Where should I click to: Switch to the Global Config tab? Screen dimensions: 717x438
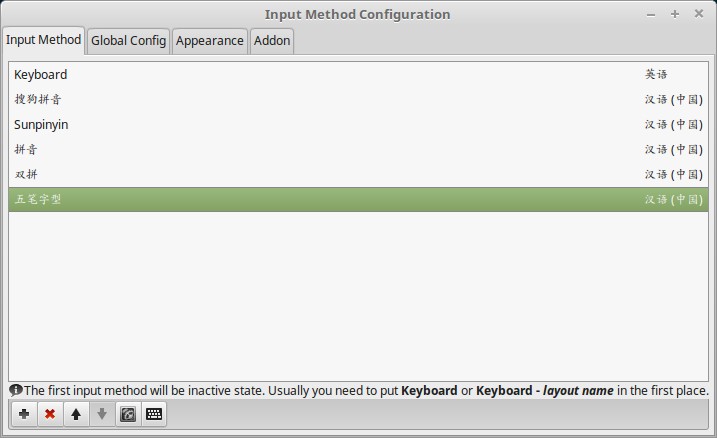[x=128, y=41]
